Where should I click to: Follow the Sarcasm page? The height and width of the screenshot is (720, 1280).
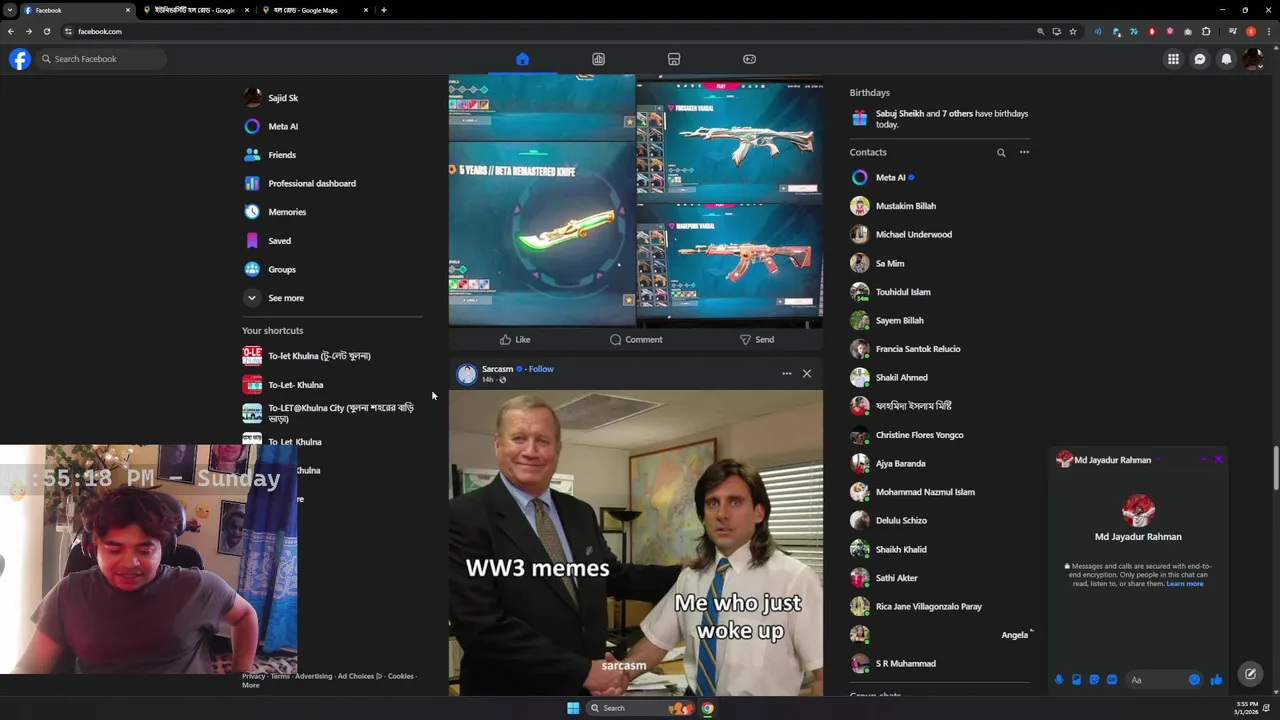click(541, 369)
